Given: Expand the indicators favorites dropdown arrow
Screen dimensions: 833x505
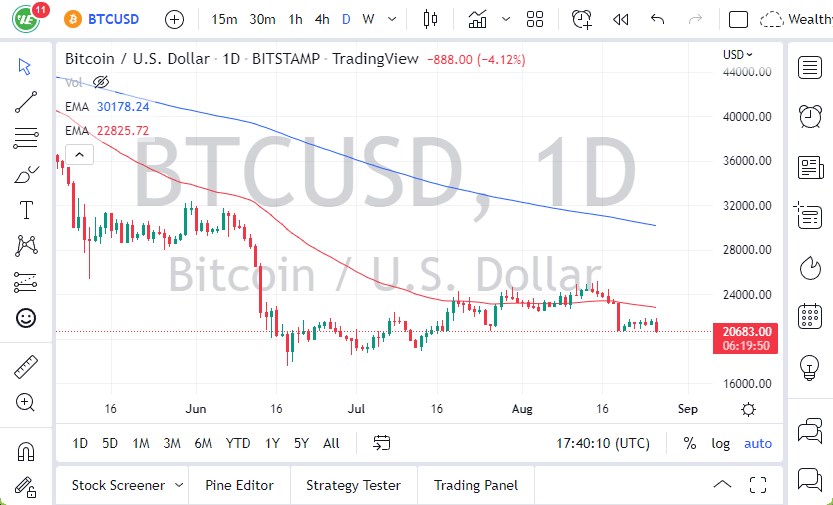Looking at the screenshot, I should click(x=506, y=19).
